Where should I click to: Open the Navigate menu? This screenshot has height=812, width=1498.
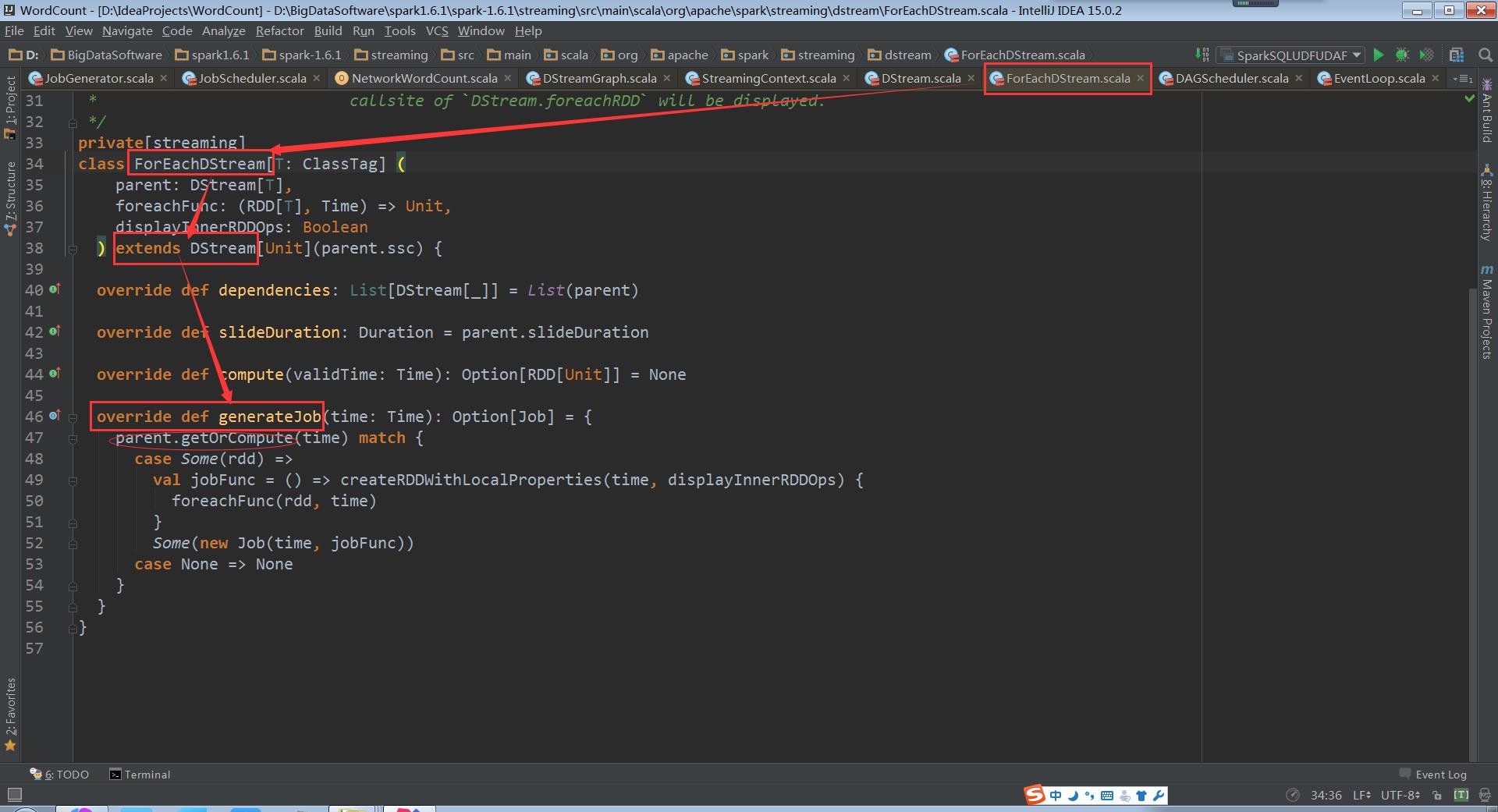(127, 30)
